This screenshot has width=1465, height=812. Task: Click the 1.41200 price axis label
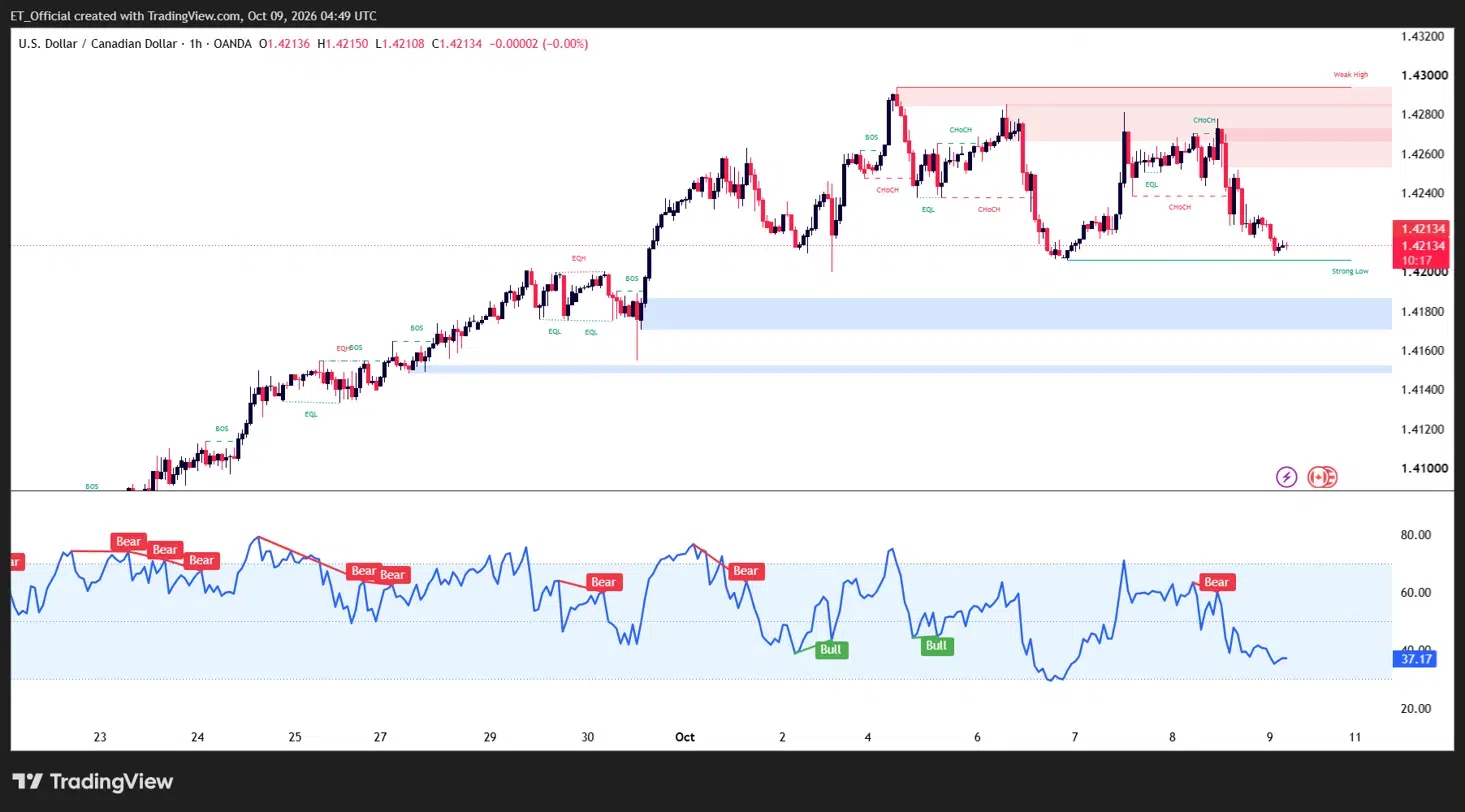click(x=1422, y=429)
